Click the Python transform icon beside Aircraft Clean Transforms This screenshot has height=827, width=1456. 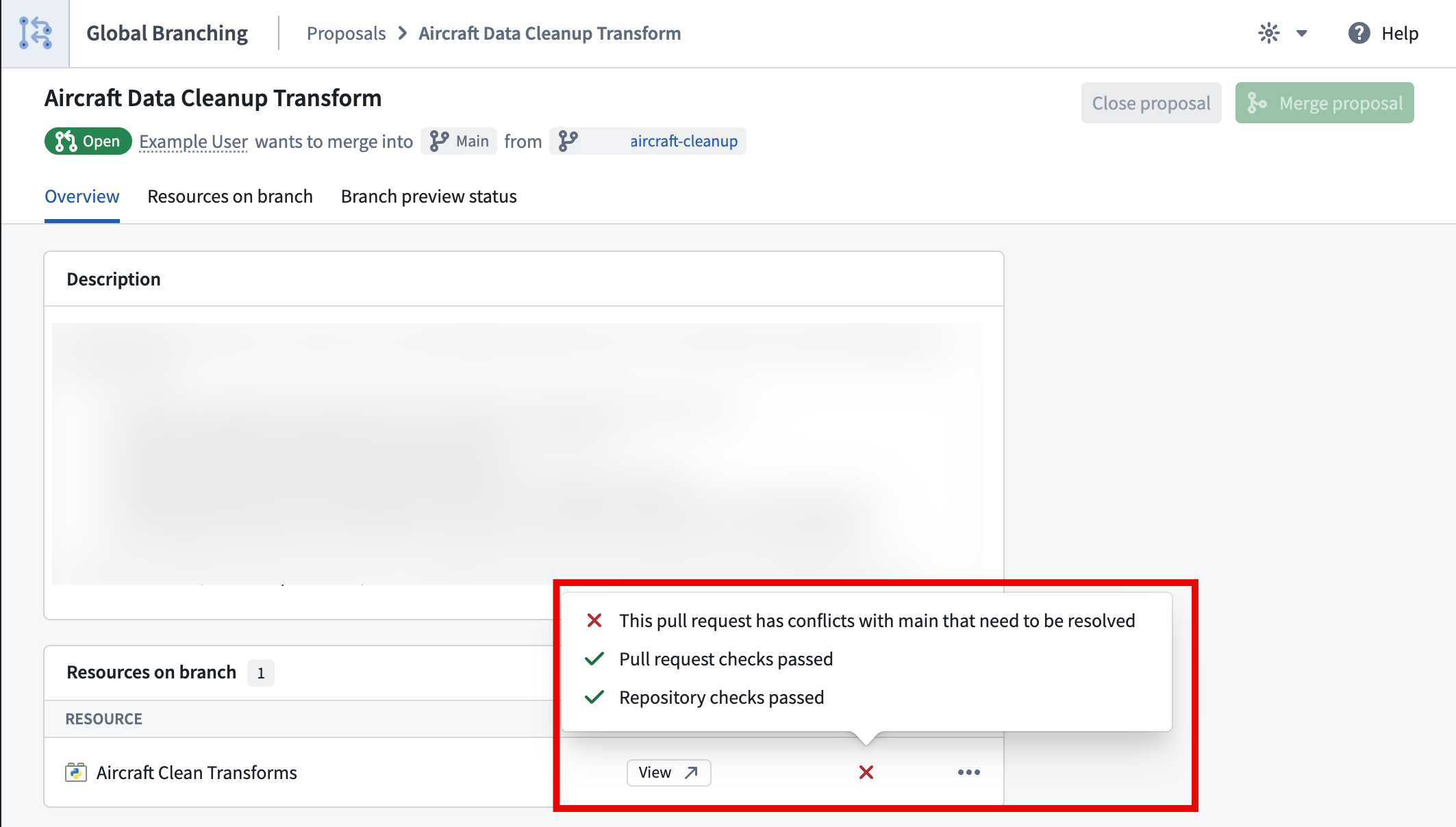pyautogui.click(x=77, y=772)
